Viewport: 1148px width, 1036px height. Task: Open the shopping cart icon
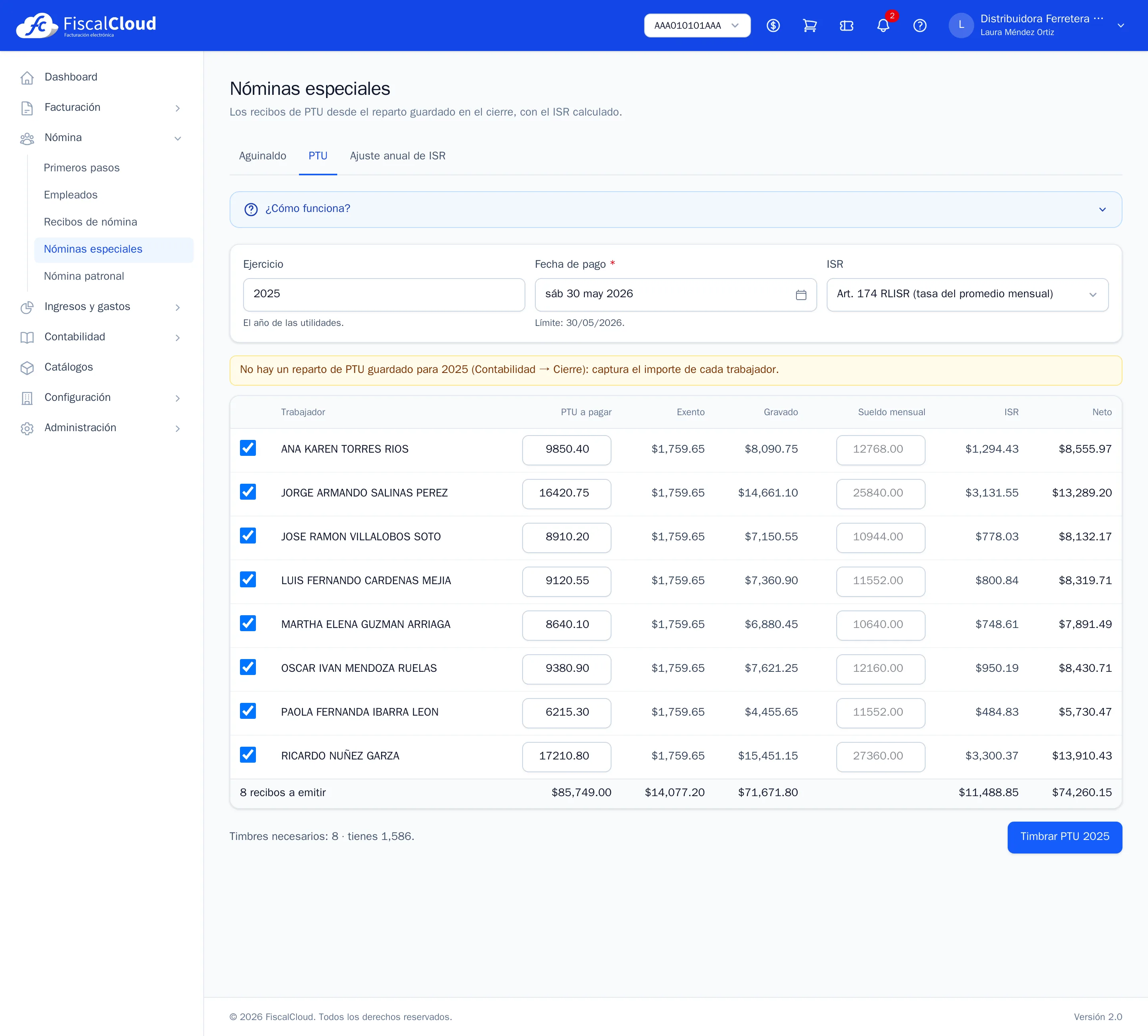point(810,26)
